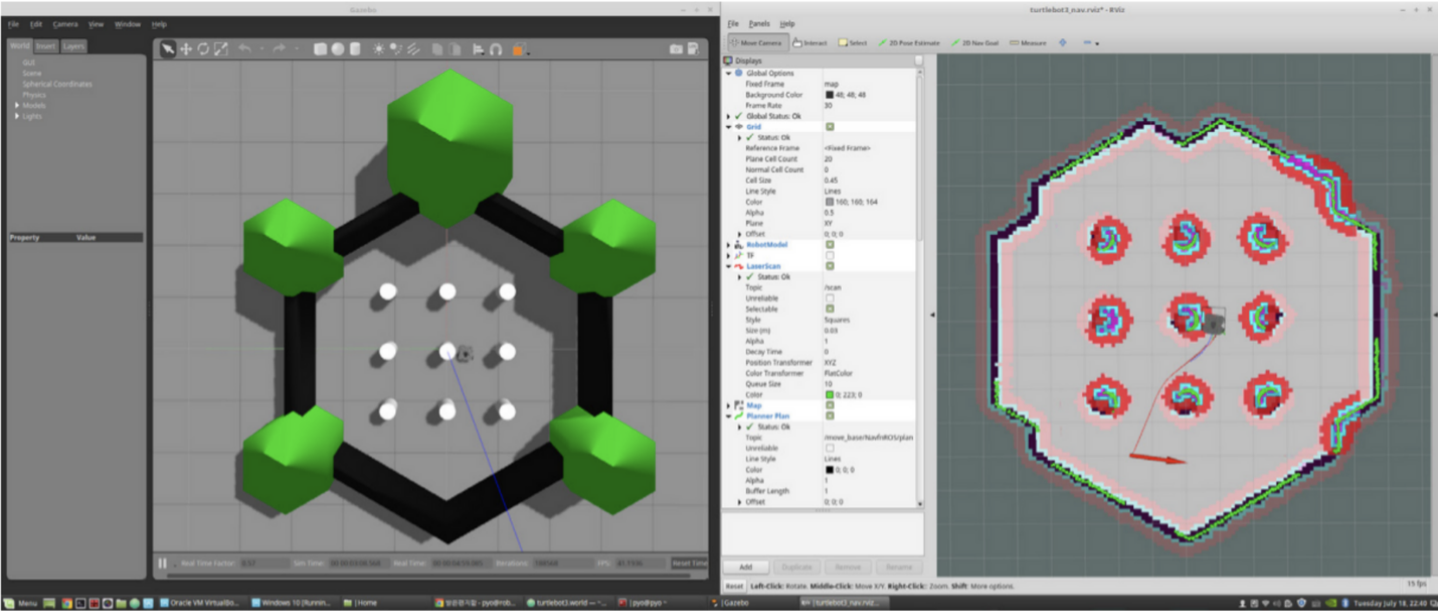
Task: Expand the TF display item
Action: coord(729,256)
